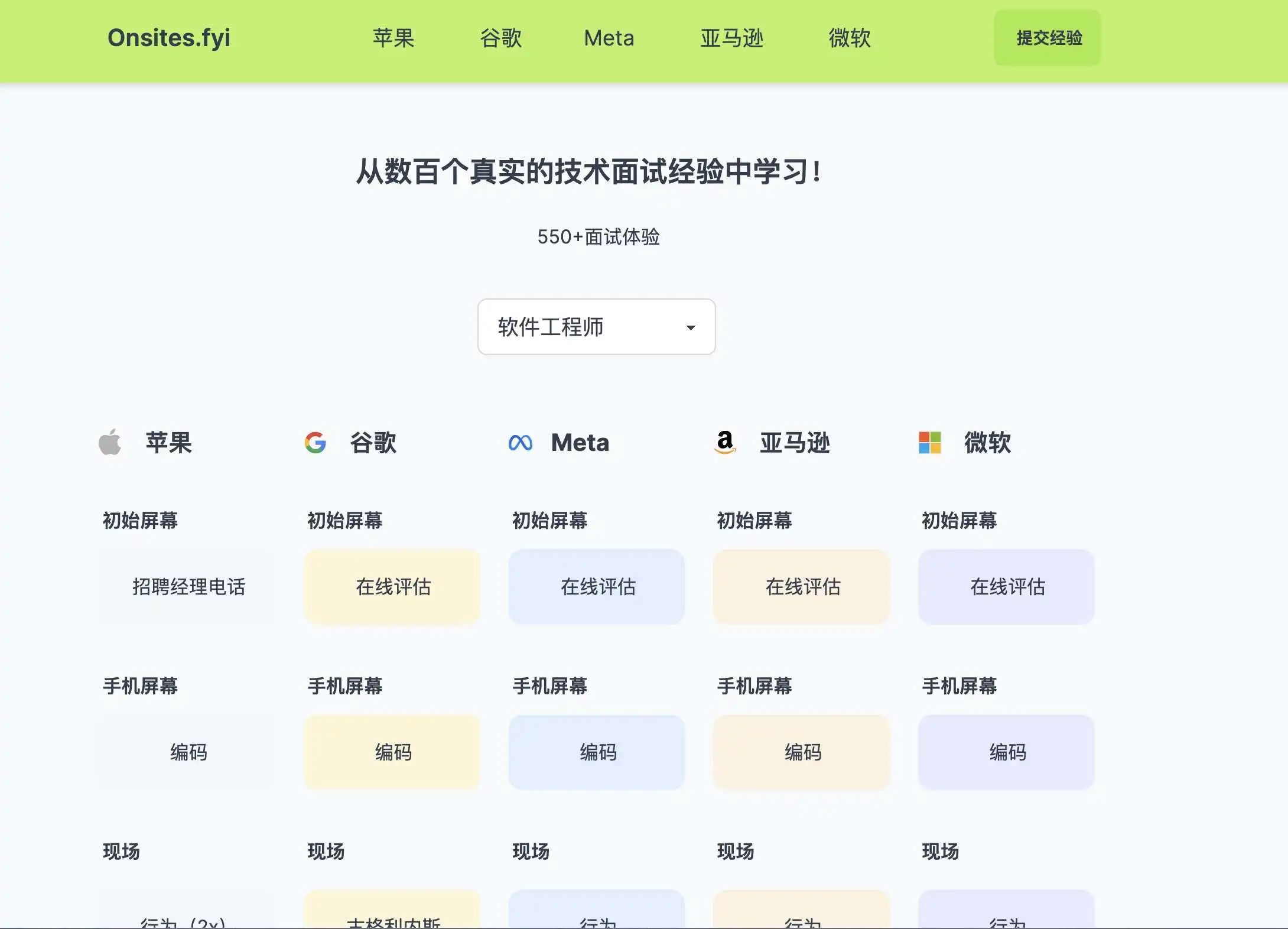Open 编码 phone screen card under 谷歌
This screenshot has height=929, width=1288.
(392, 752)
